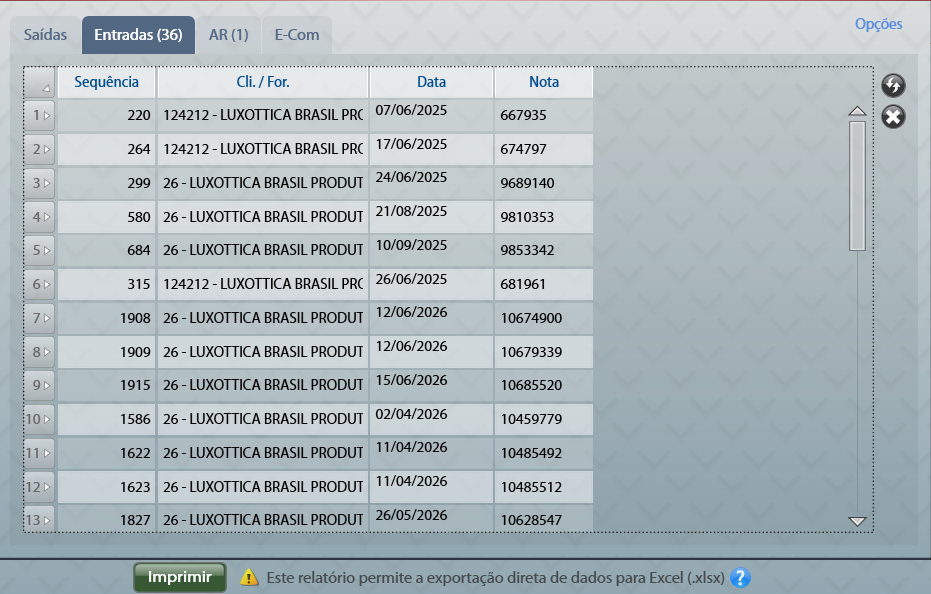Click the vertical scrollbar thumb
The image size is (931, 594).
tap(857, 186)
